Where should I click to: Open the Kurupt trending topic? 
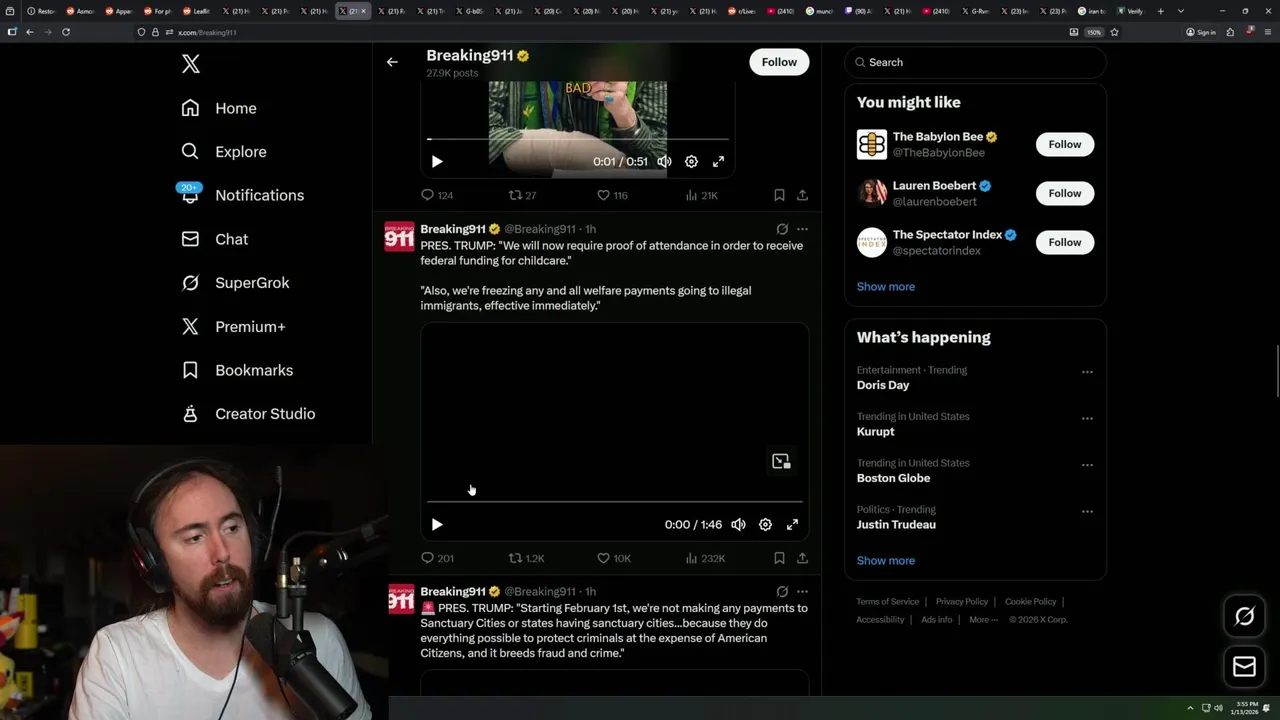875,432
